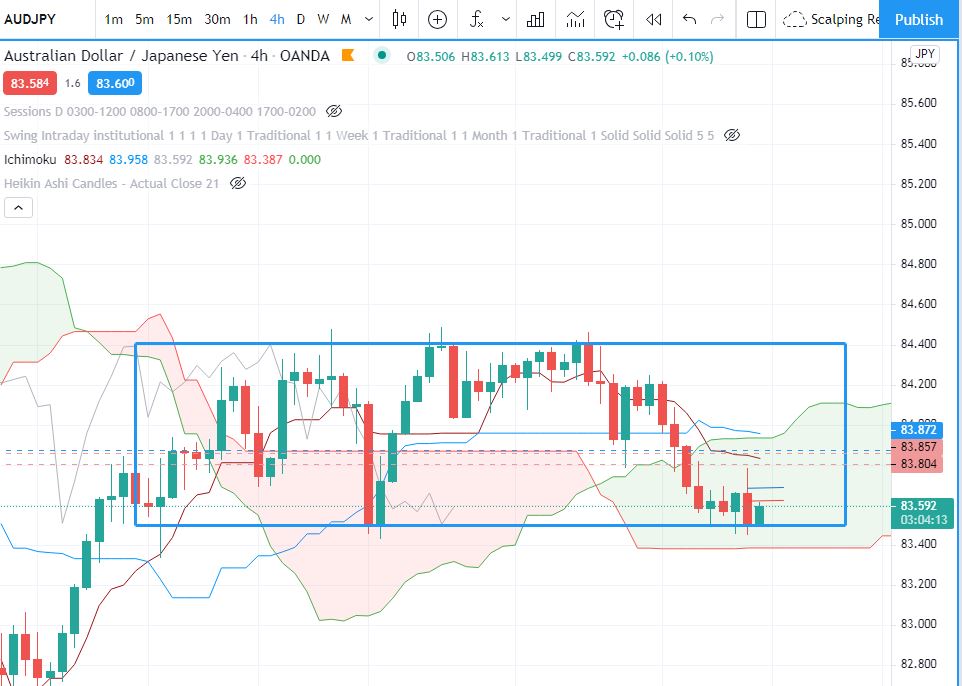Toggle visibility of Swing Intraday institutional indicator
Viewport: 962px width, 686px height.
(731, 135)
